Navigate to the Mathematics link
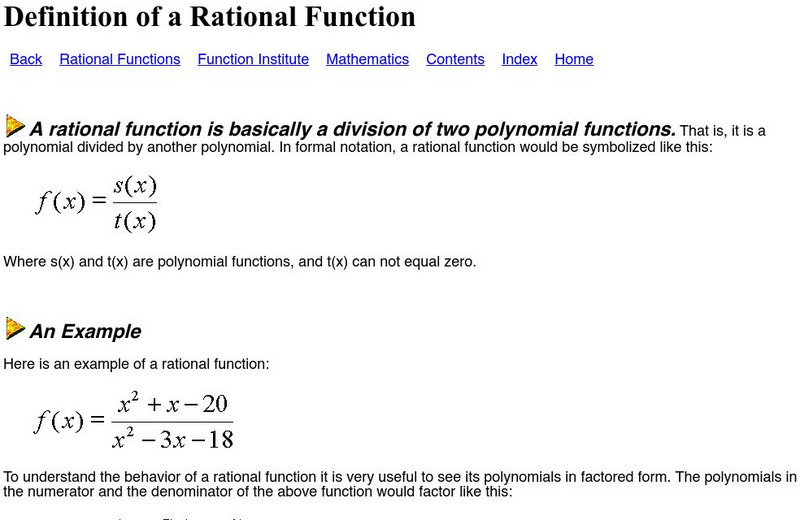Image resolution: width=800 pixels, height=520 pixels. [367, 59]
